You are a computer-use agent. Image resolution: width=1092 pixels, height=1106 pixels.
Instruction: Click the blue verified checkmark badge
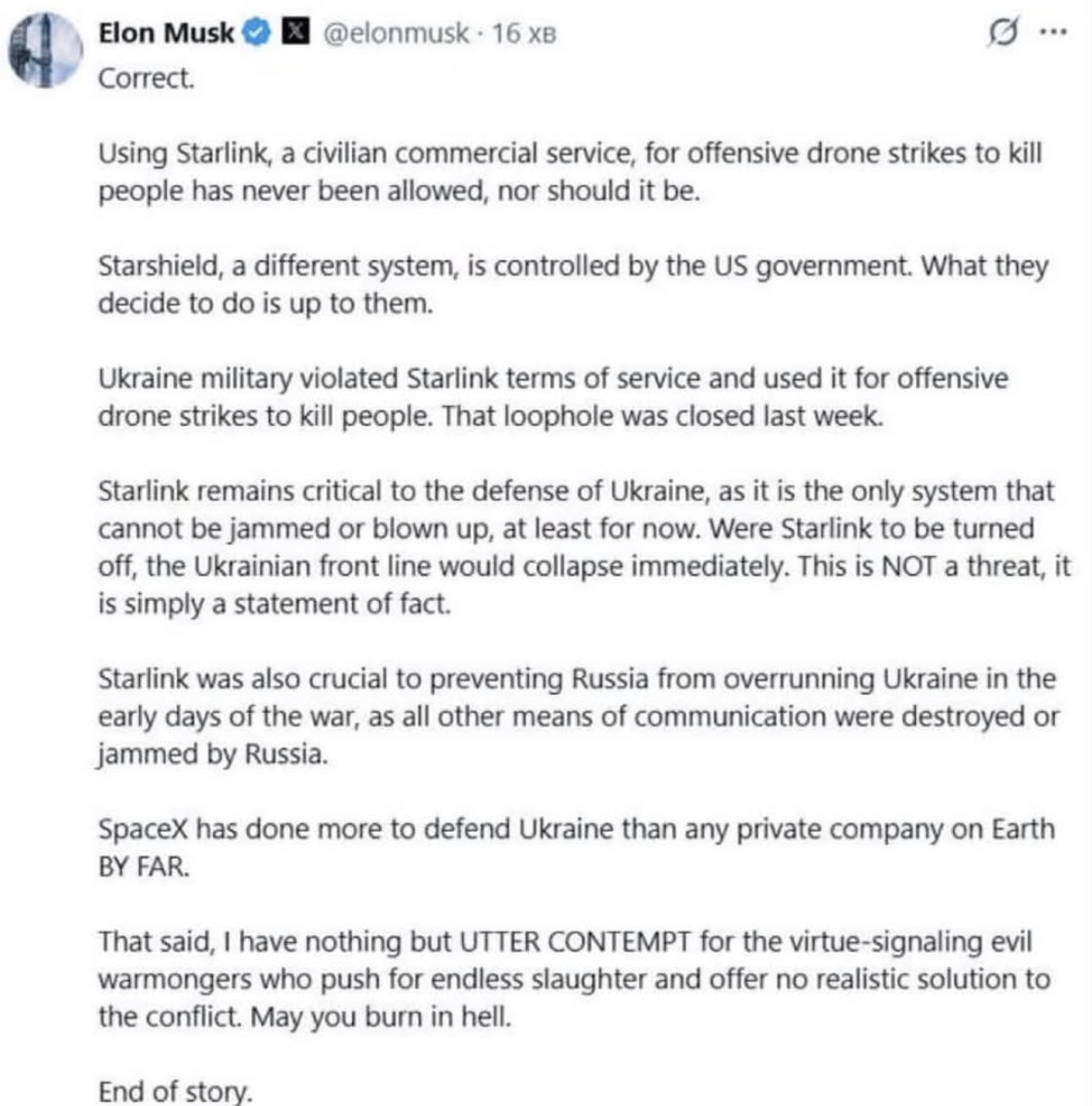coord(257,32)
